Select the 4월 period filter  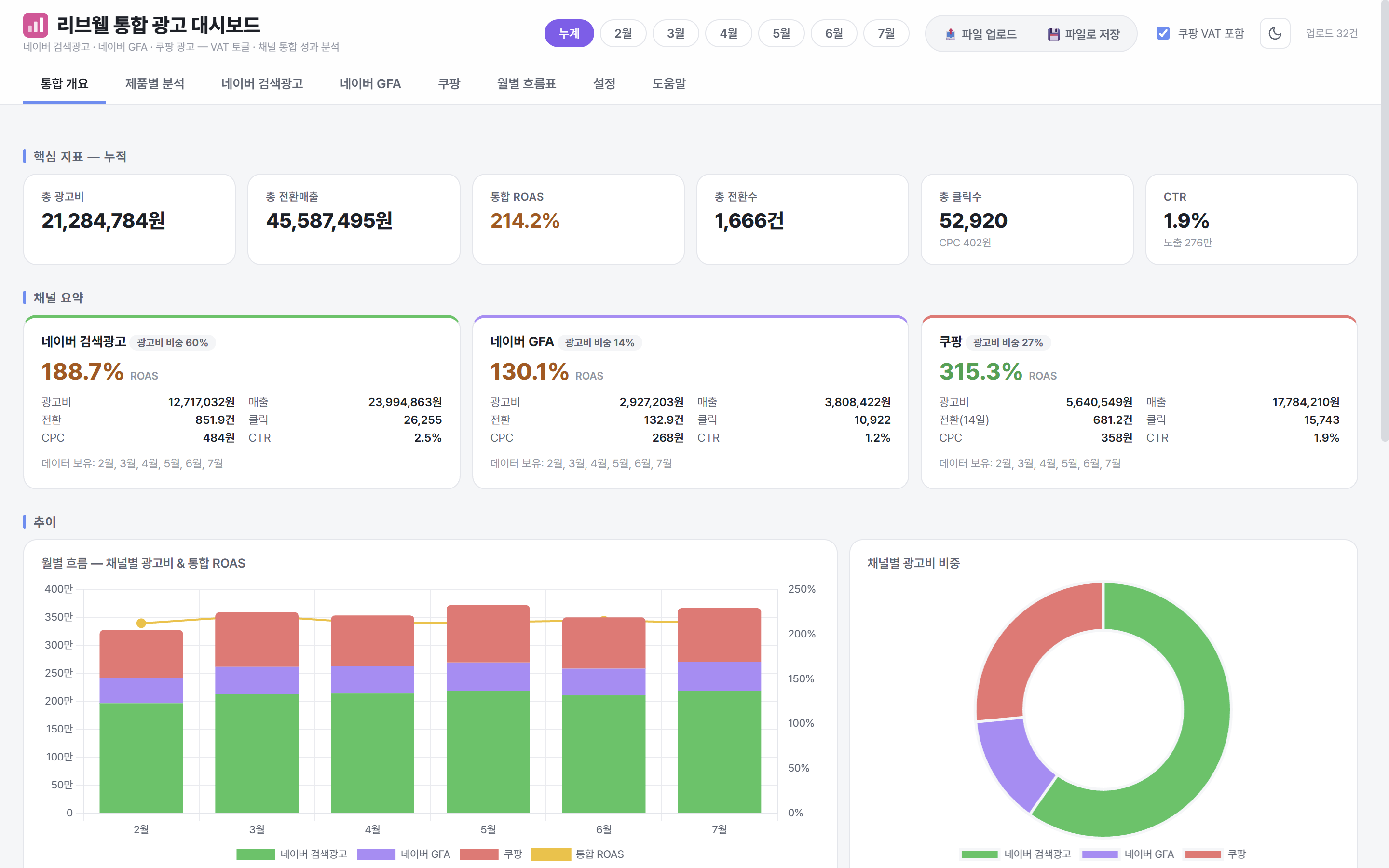[728, 33]
